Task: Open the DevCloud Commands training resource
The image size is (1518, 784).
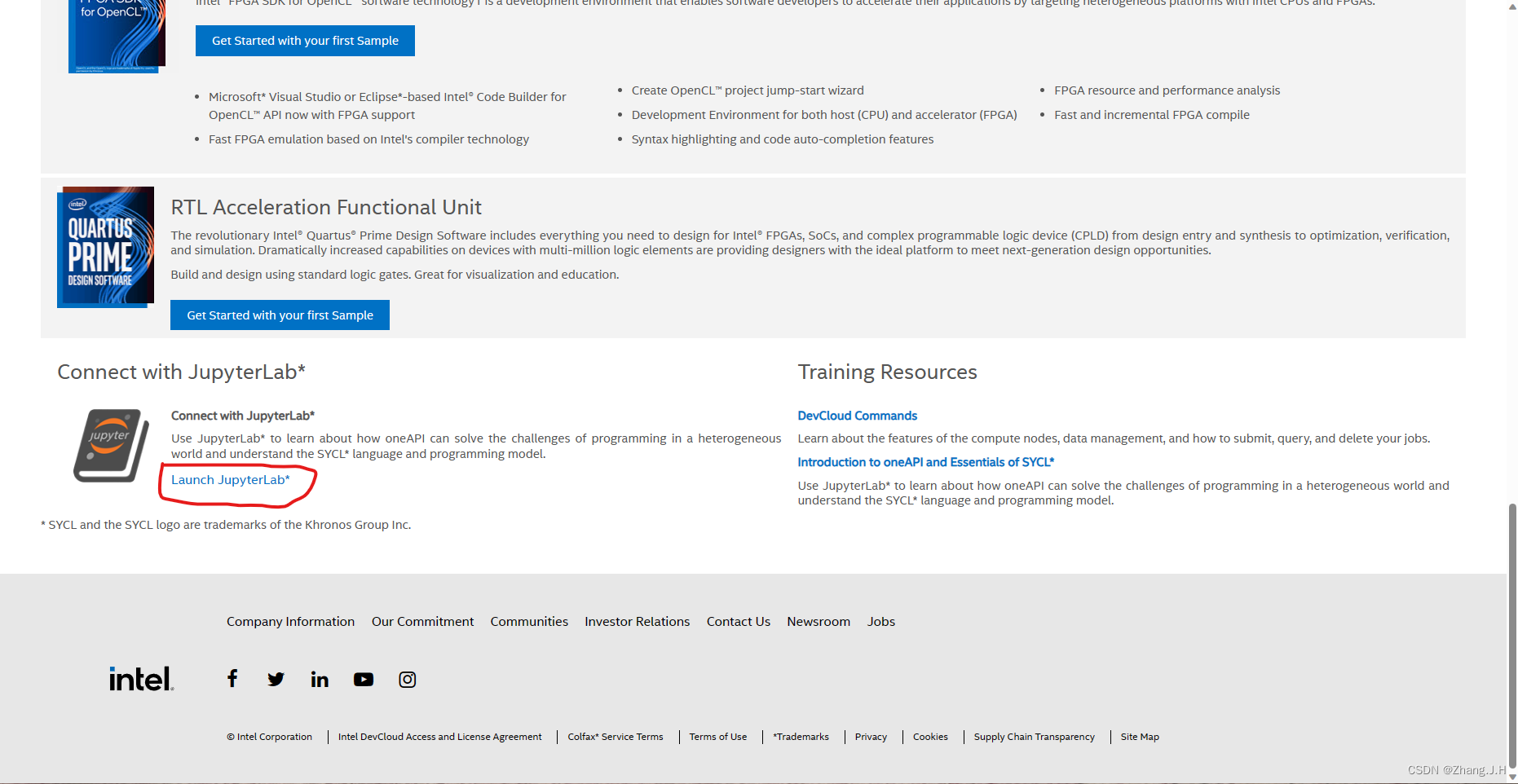Action: tap(857, 416)
